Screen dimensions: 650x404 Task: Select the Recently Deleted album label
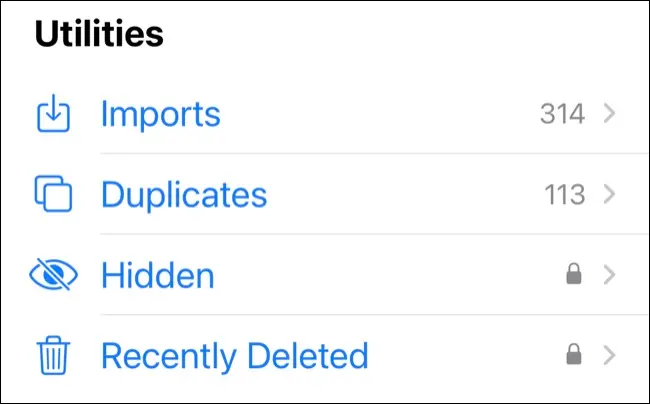pos(235,355)
